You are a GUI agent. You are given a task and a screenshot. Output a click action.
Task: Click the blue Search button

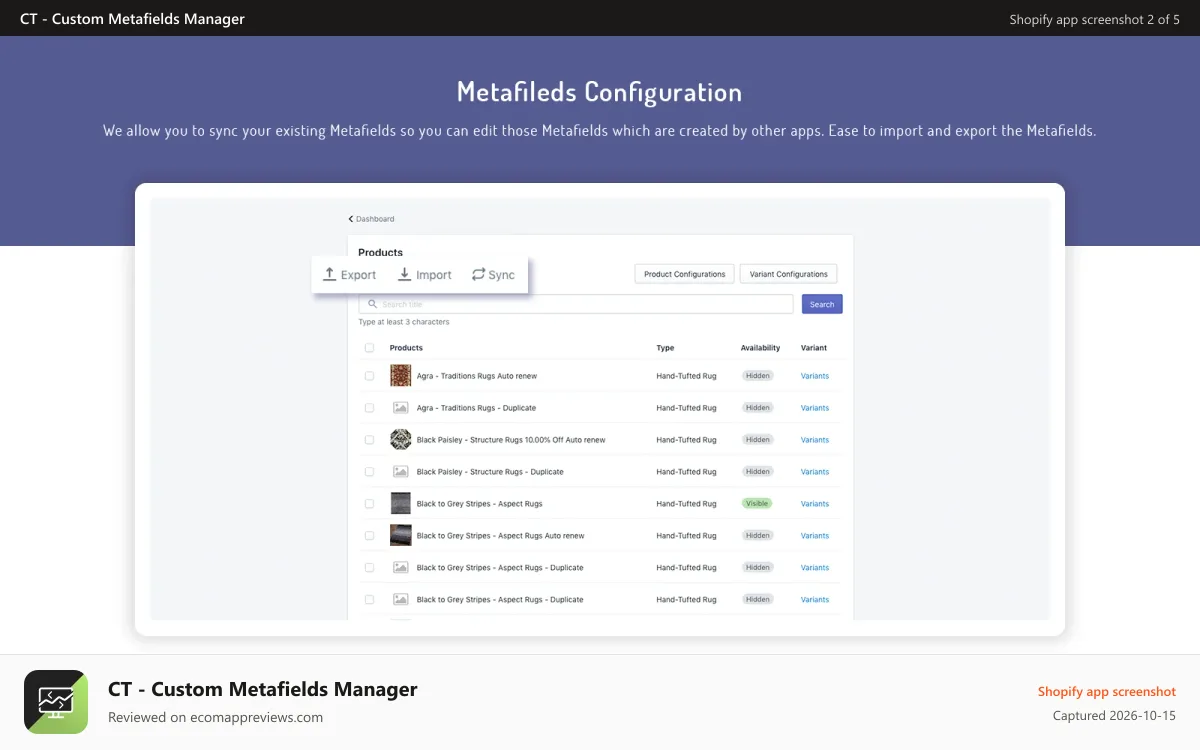(x=822, y=304)
